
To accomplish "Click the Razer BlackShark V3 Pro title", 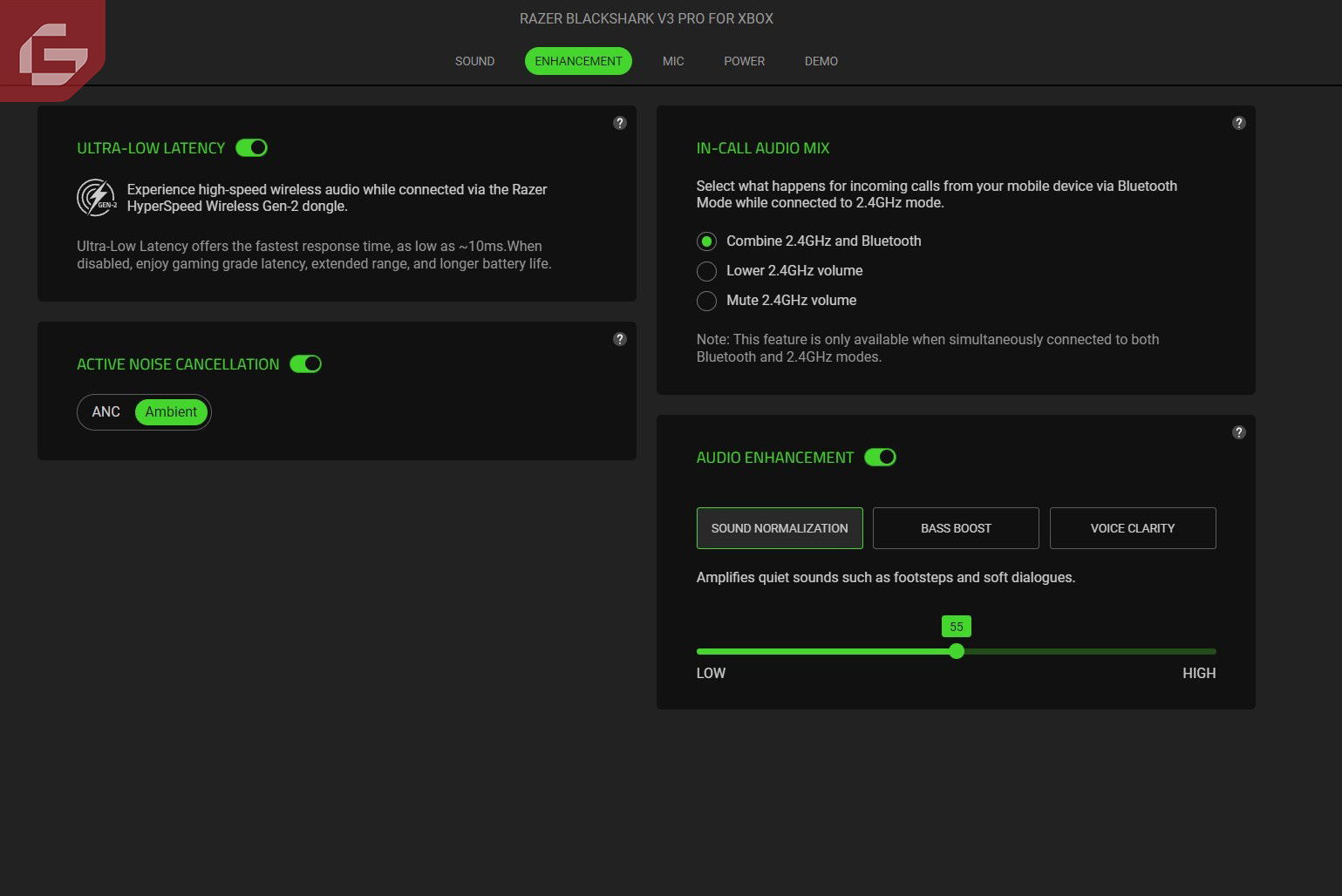I will (646, 18).
